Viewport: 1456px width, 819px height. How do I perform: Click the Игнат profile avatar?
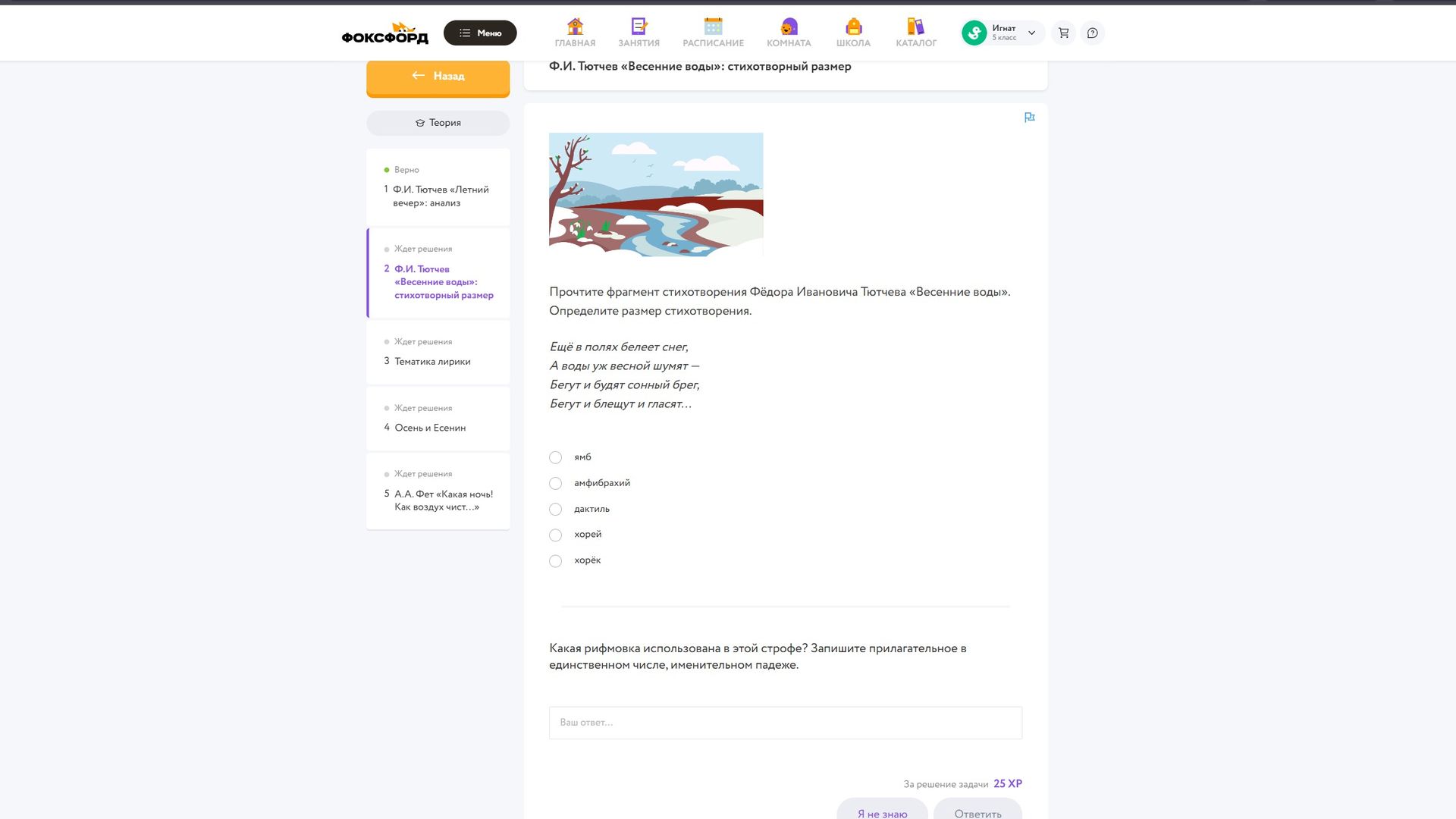pos(974,33)
